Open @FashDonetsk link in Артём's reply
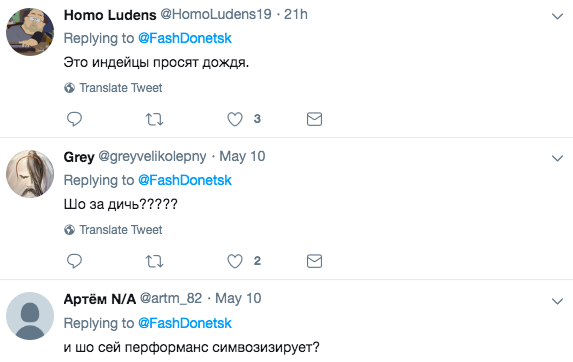Screen dimensions: 573x362 (x=185, y=323)
